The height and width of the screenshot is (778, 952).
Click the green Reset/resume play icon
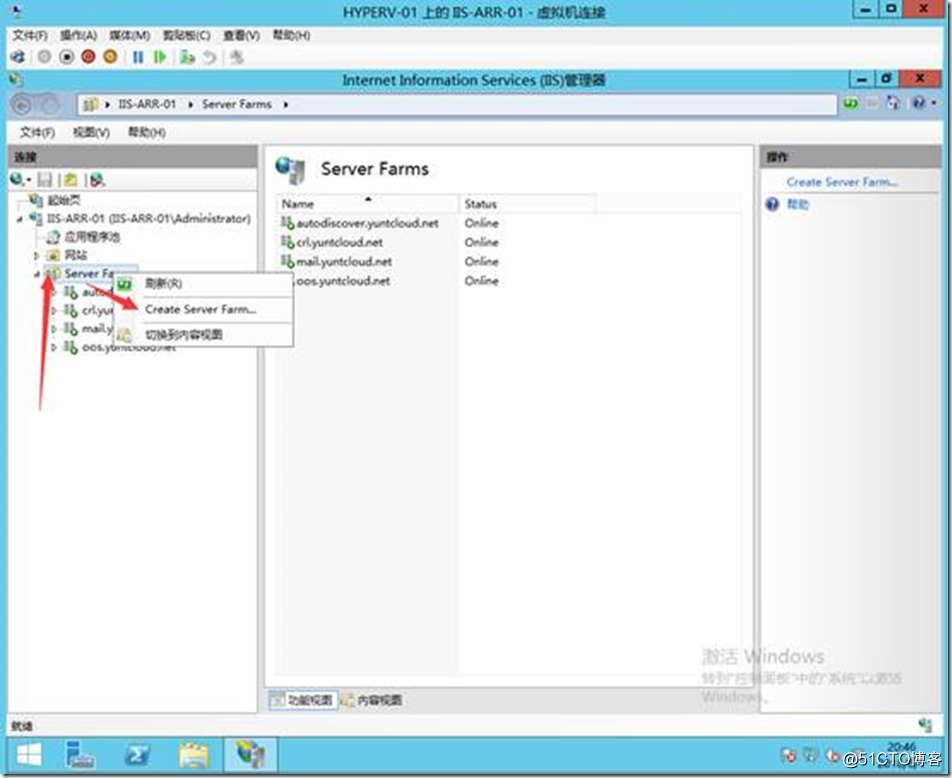pos(160,57)
